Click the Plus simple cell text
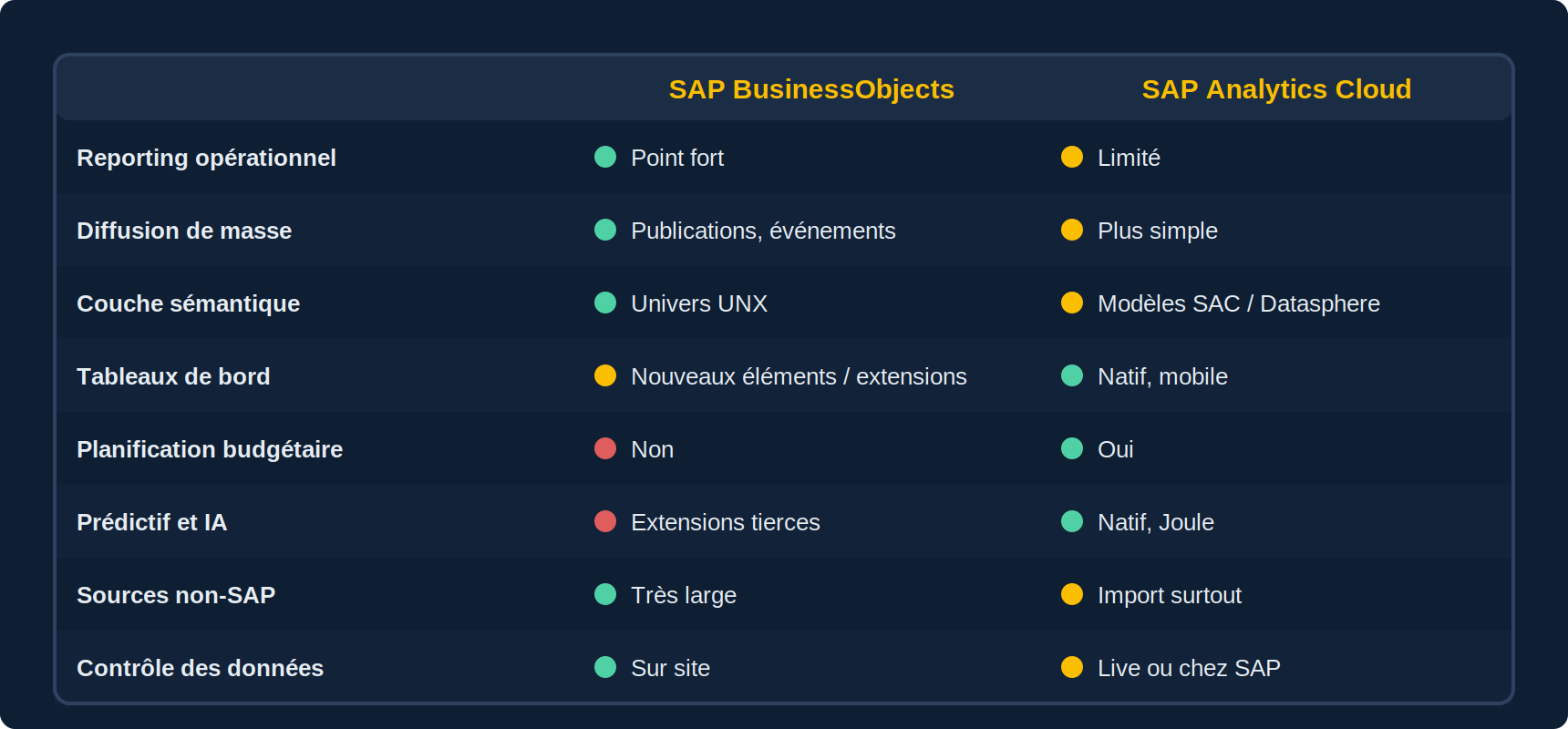 1158,231
